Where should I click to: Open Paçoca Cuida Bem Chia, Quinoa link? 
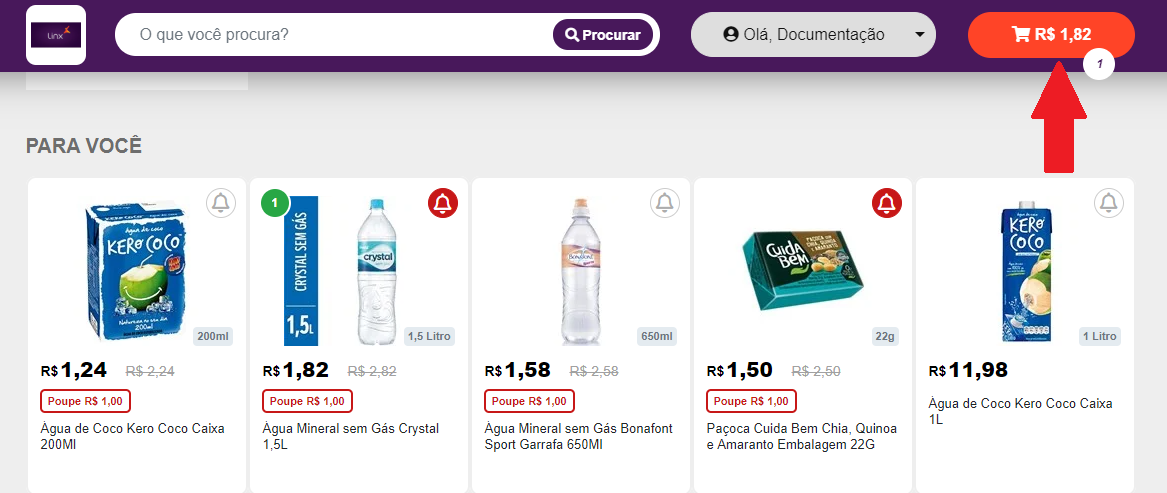[801, 436]
